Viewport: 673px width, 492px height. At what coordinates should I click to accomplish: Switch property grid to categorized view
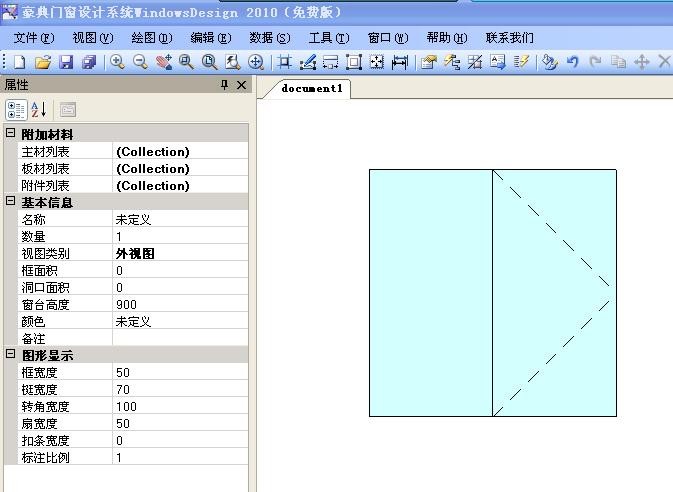(16, 110)
